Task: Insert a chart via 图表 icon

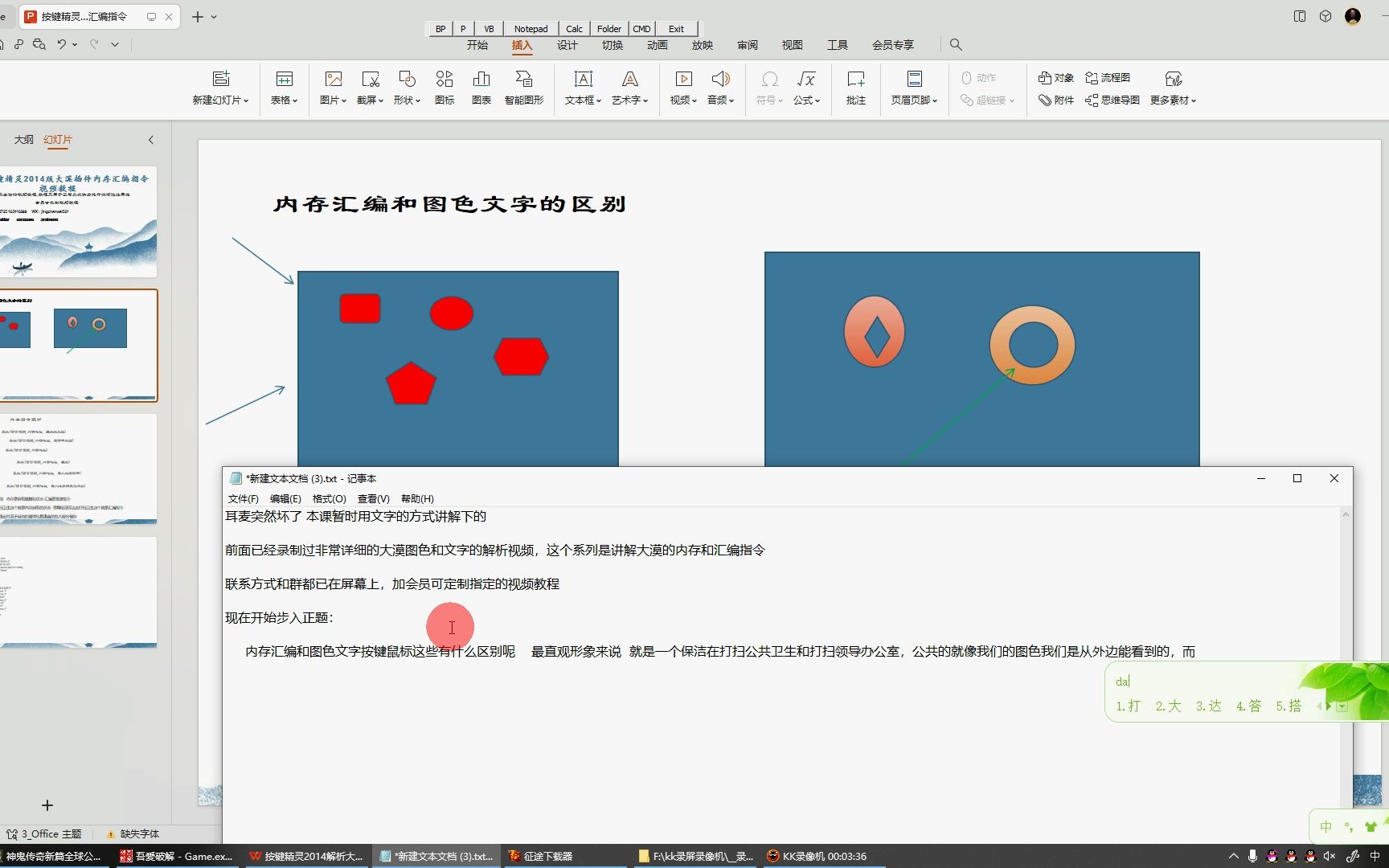Action: 481,79
